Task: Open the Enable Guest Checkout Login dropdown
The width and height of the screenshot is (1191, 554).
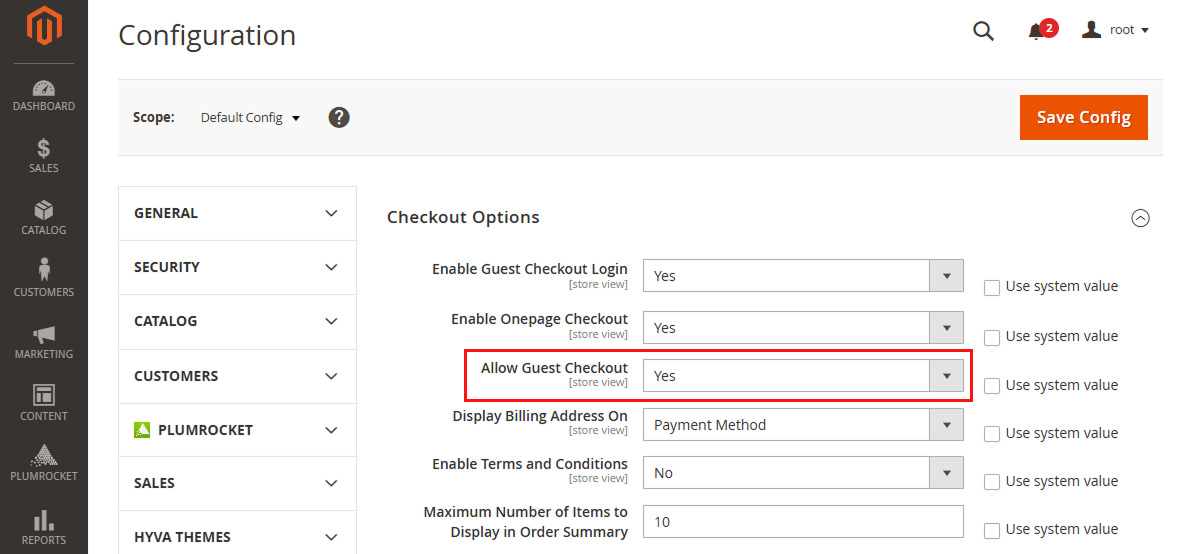Action: point(803,276)
